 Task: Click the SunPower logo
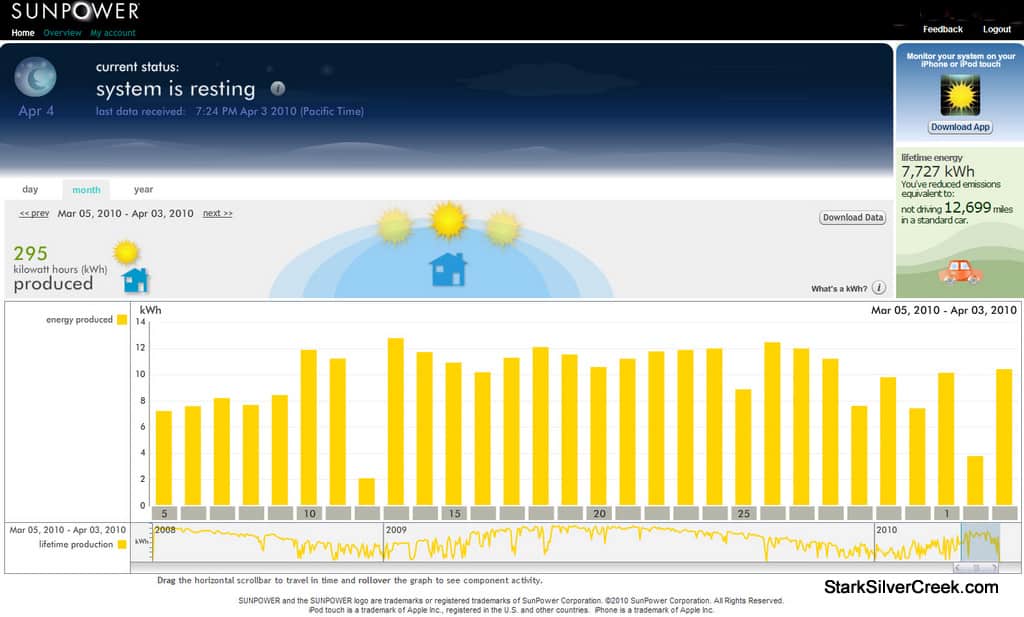75,12
